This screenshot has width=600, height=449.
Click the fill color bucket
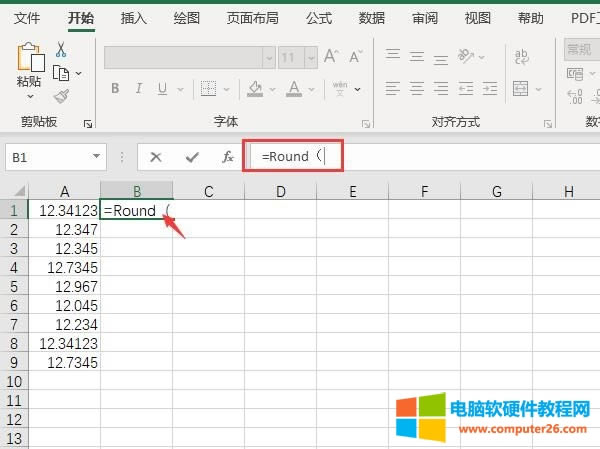pyautogui.click(x=255, y=89)
